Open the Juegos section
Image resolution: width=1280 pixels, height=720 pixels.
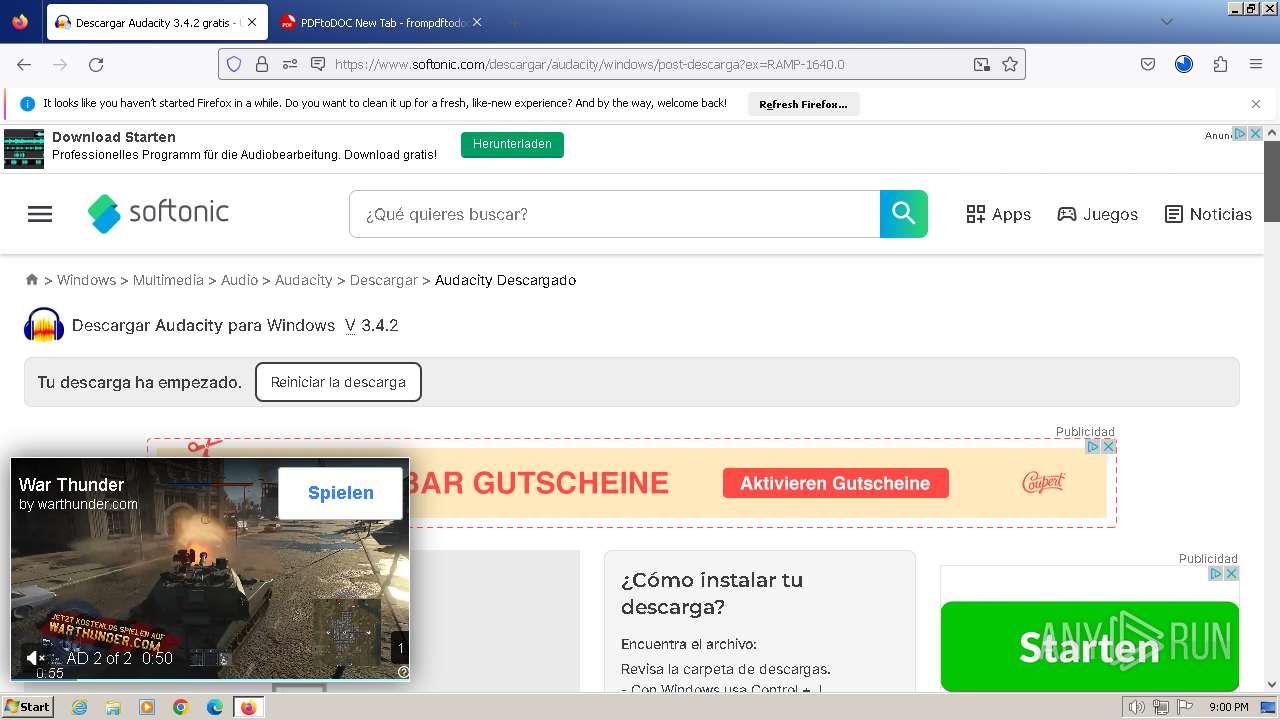1098,214
